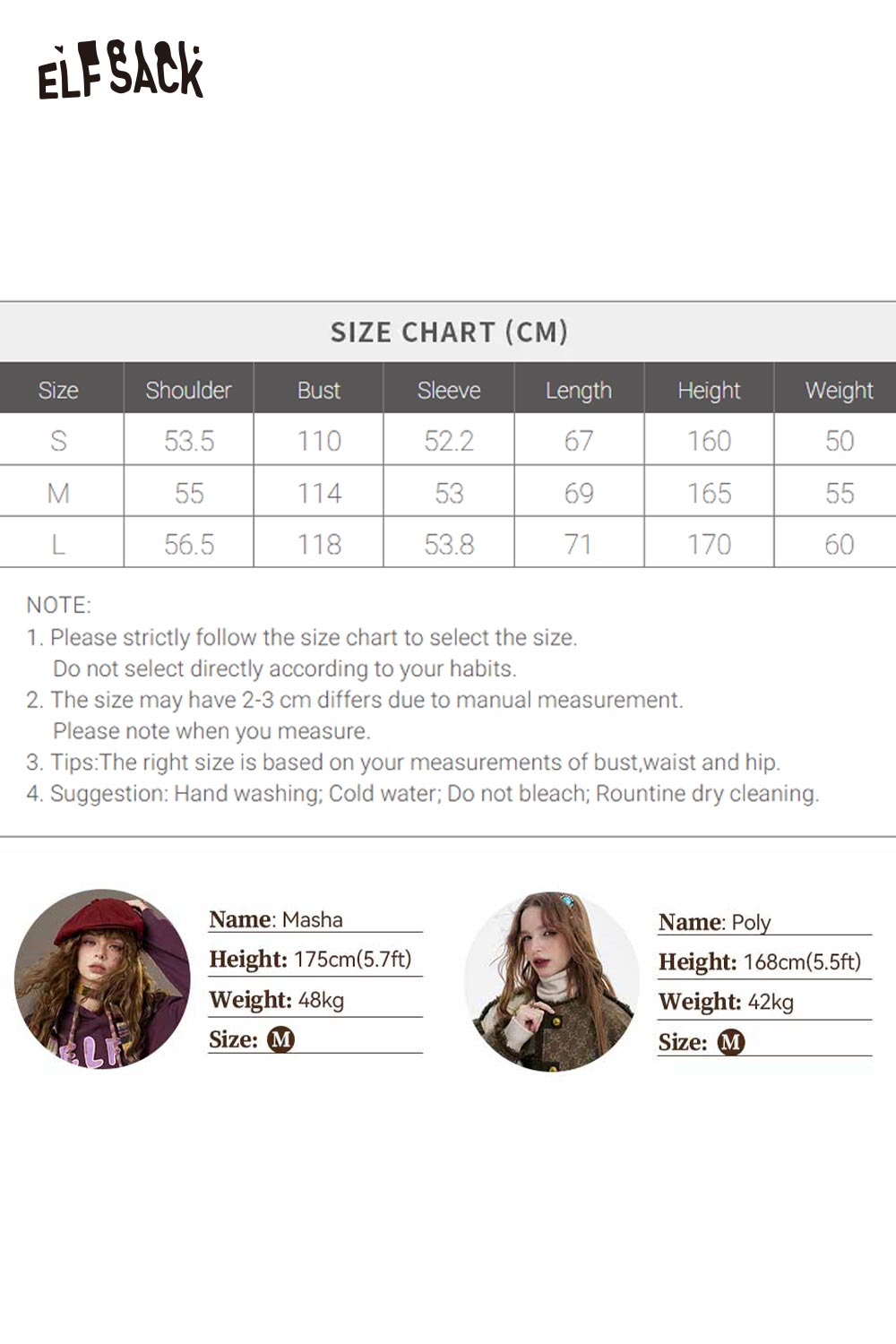The width and height of the screenshot is (896, 1344).
Task: Click Masha's size M badge icon
Action: 280,1039
